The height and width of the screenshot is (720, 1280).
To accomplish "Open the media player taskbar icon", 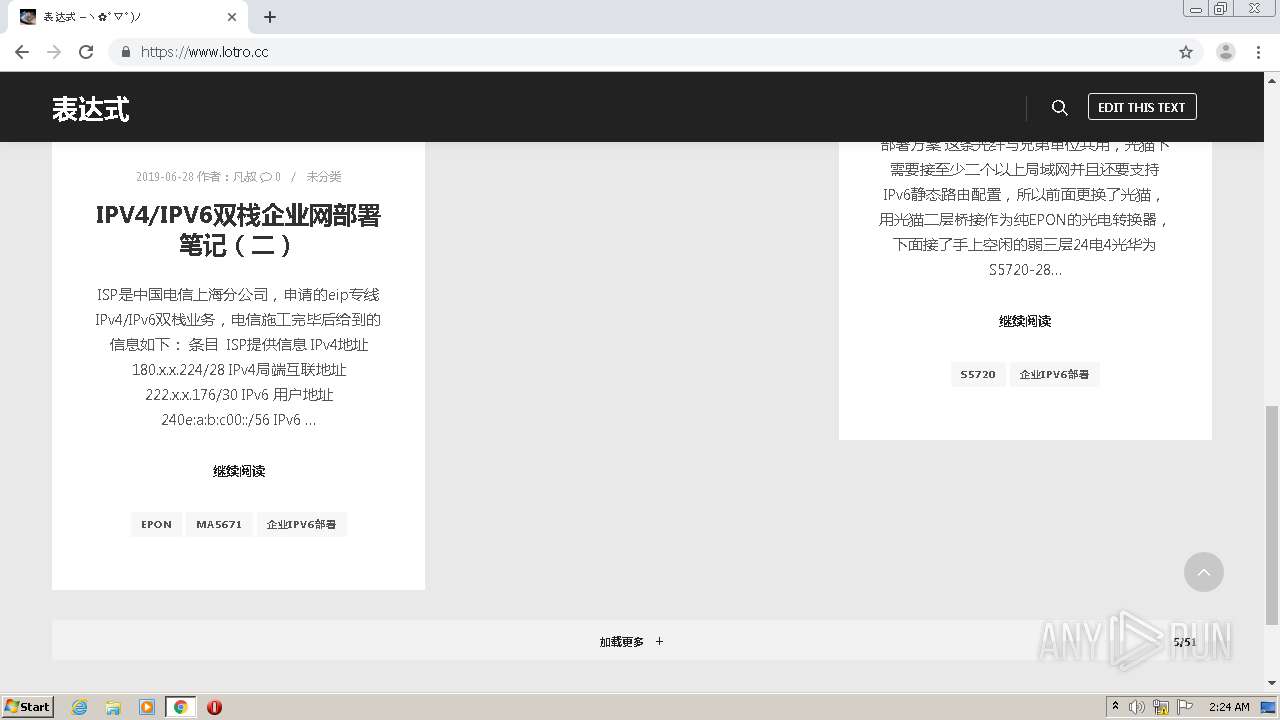I will pyautogui.click(x=147, y=707).
